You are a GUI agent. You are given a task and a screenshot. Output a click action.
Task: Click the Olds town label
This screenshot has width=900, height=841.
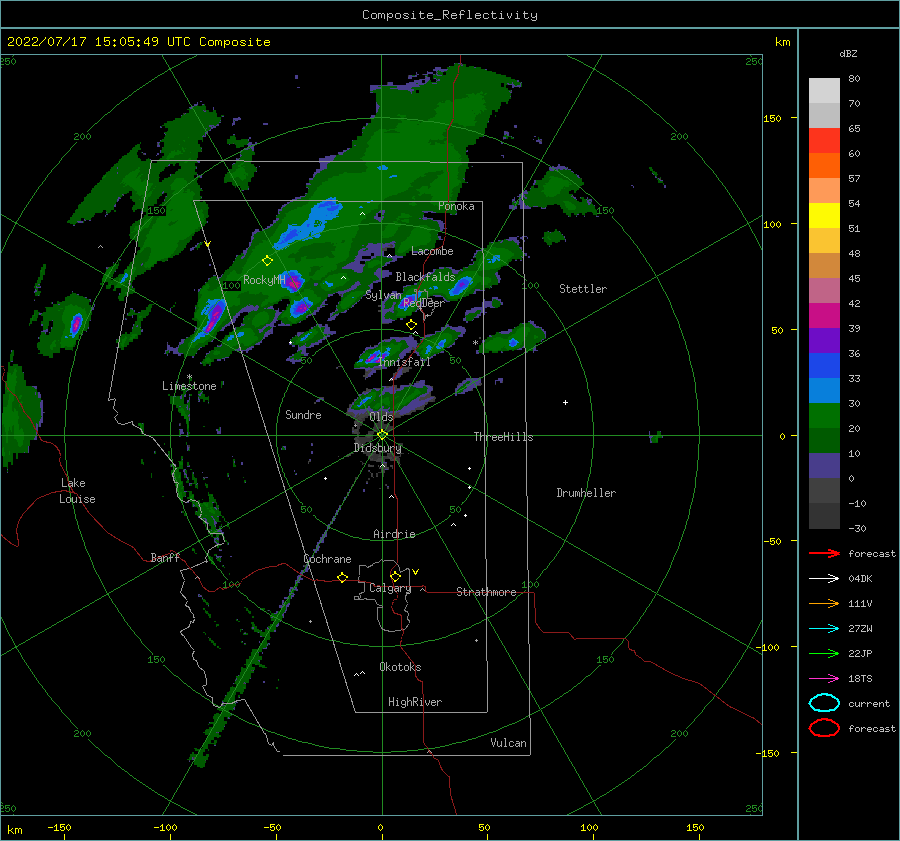coord(381,417)
